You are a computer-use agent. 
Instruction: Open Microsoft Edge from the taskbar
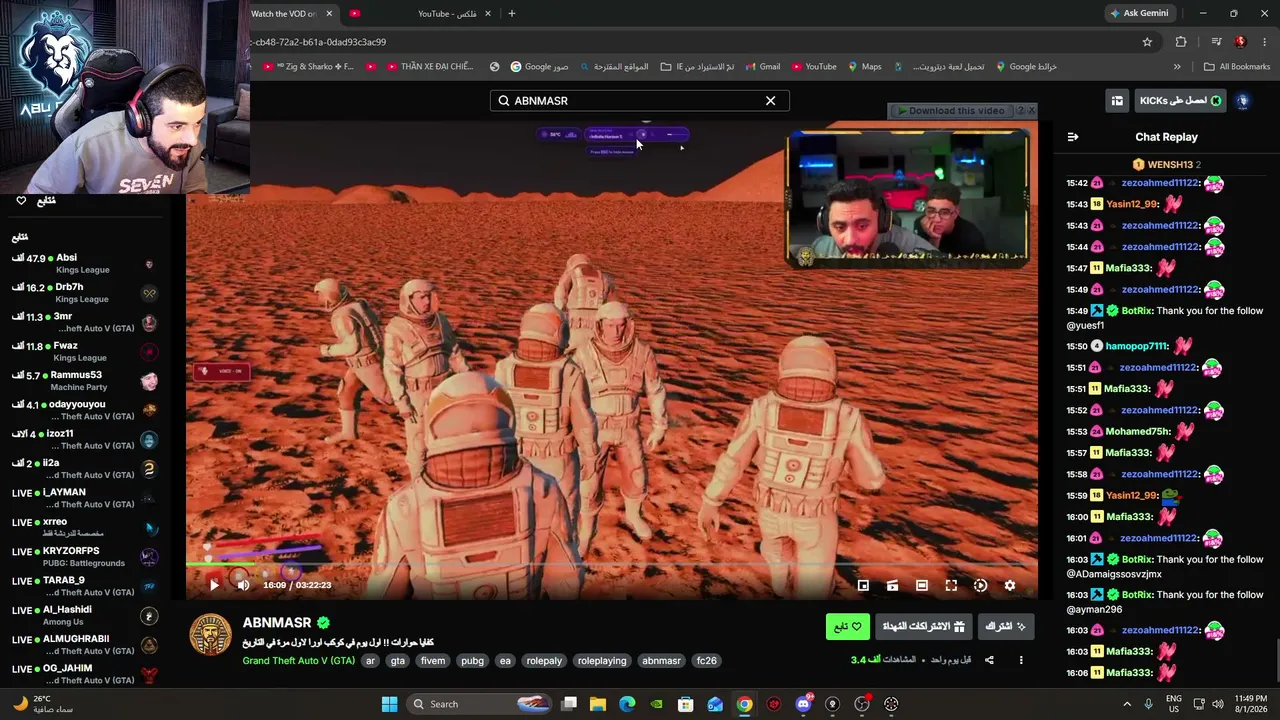627,704
